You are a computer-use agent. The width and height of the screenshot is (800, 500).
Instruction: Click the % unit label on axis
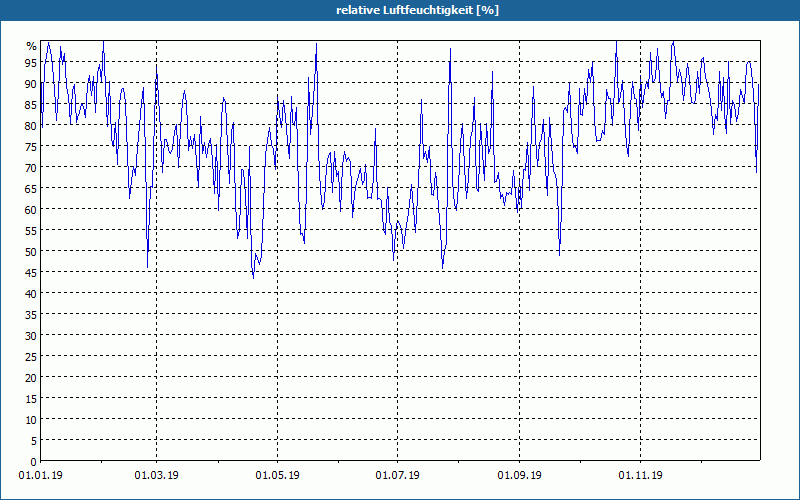tap(32, 46)
